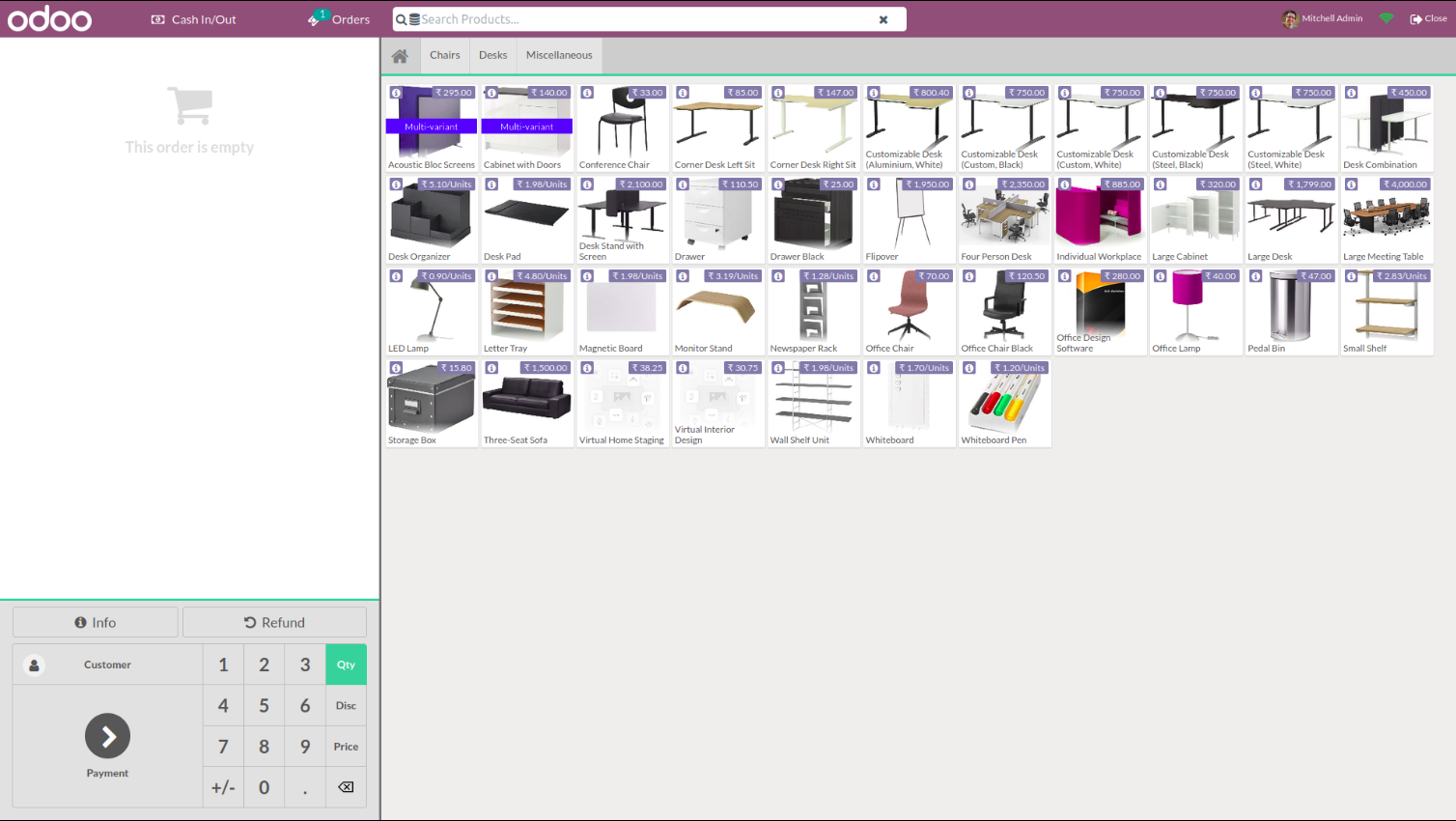Add Desk Pad to the order
The height and width of the screenshot is (821, 1456).
tap(526, 220)
